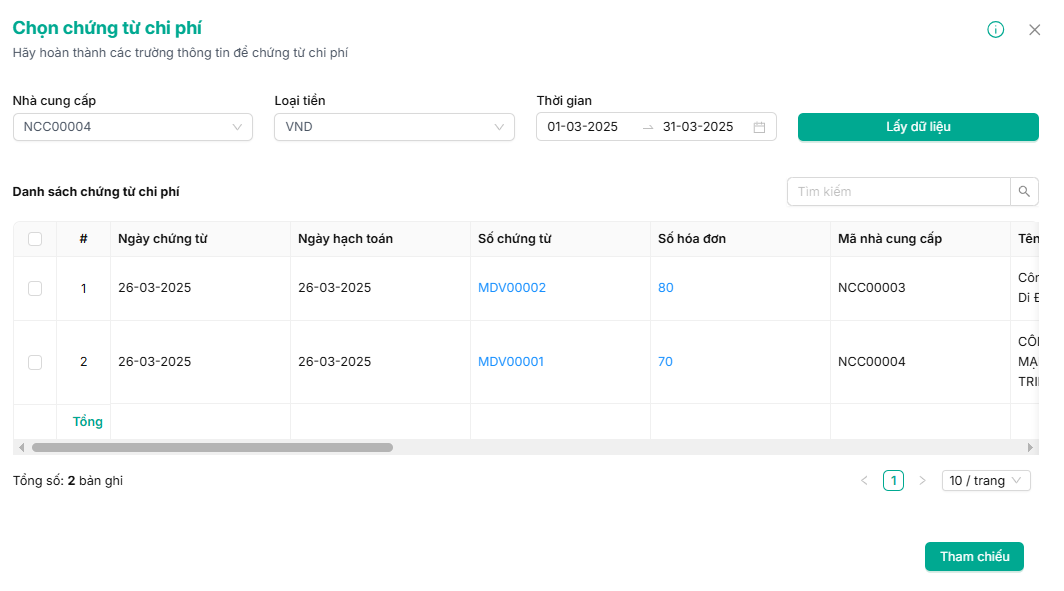Click the Tìm kiếm search input field

tap(898, 191)
